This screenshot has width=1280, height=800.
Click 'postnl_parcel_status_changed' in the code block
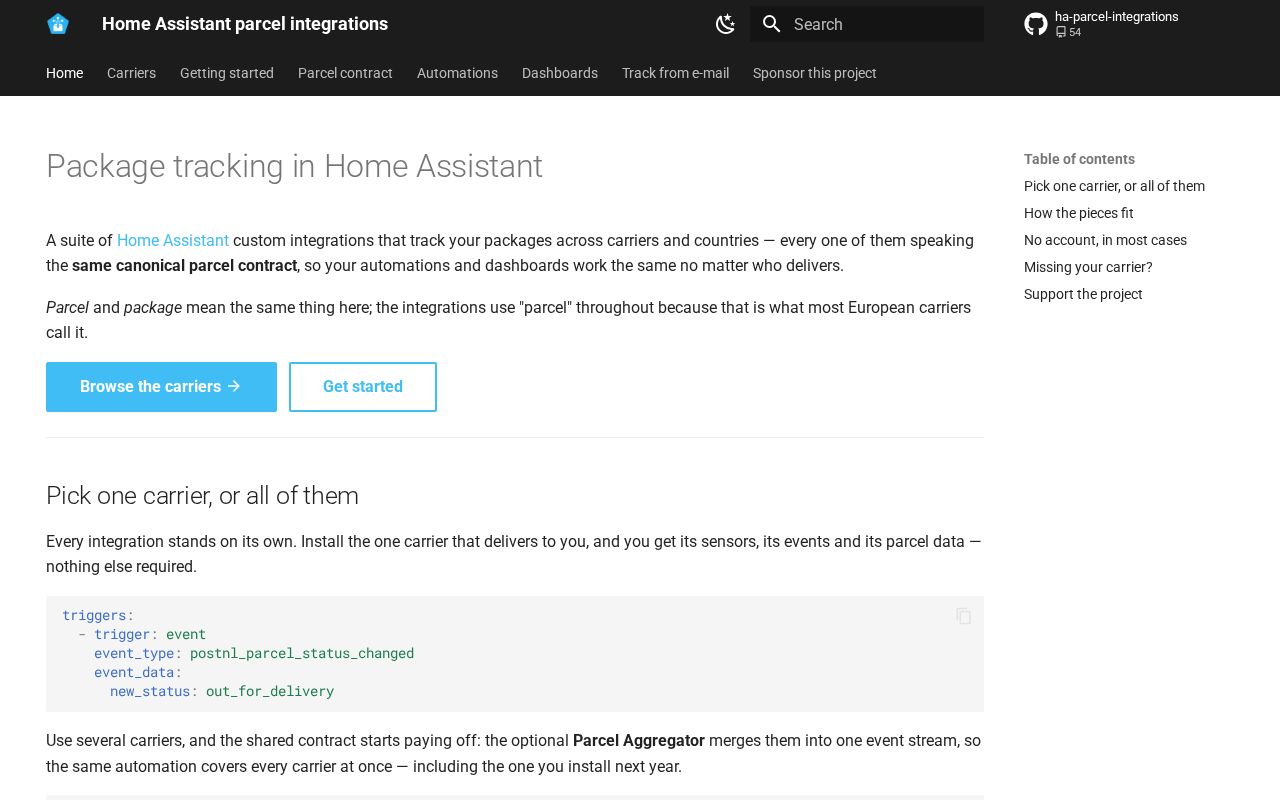coord(302,653)
